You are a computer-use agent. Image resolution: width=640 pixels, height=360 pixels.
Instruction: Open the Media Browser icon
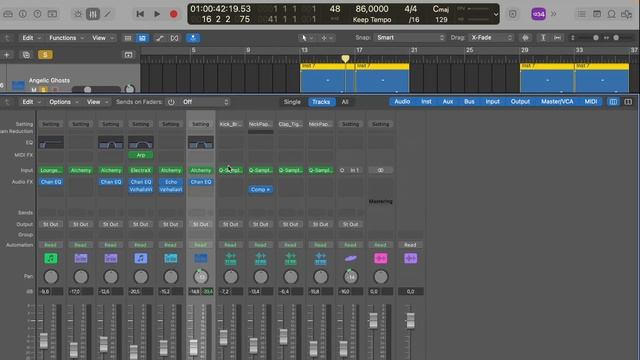tap(627, 14)
